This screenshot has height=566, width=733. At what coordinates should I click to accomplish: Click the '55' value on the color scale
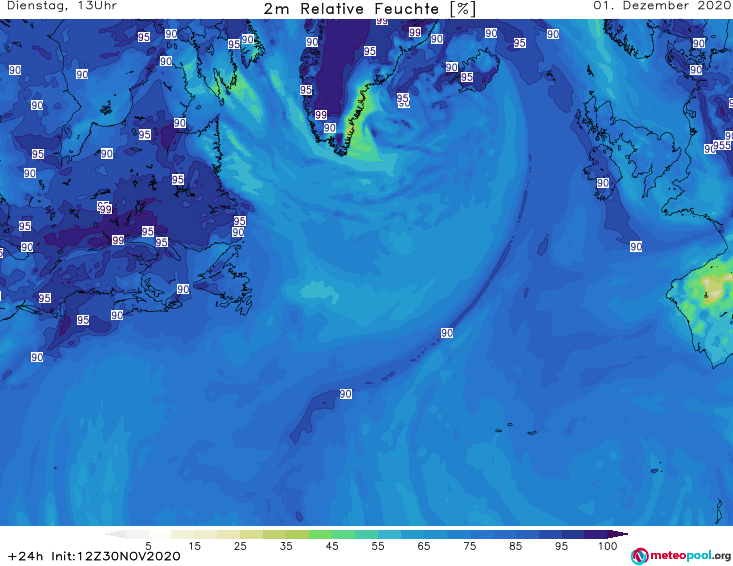click(x=378, y=546)
